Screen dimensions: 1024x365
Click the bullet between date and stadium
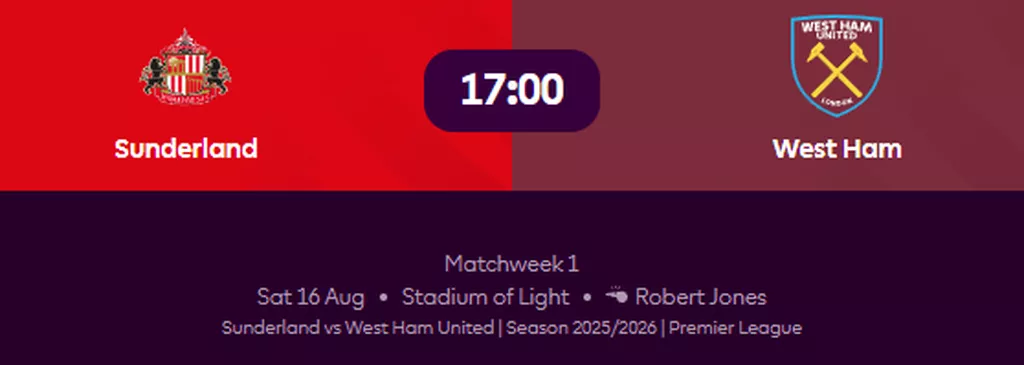(383, 298)
